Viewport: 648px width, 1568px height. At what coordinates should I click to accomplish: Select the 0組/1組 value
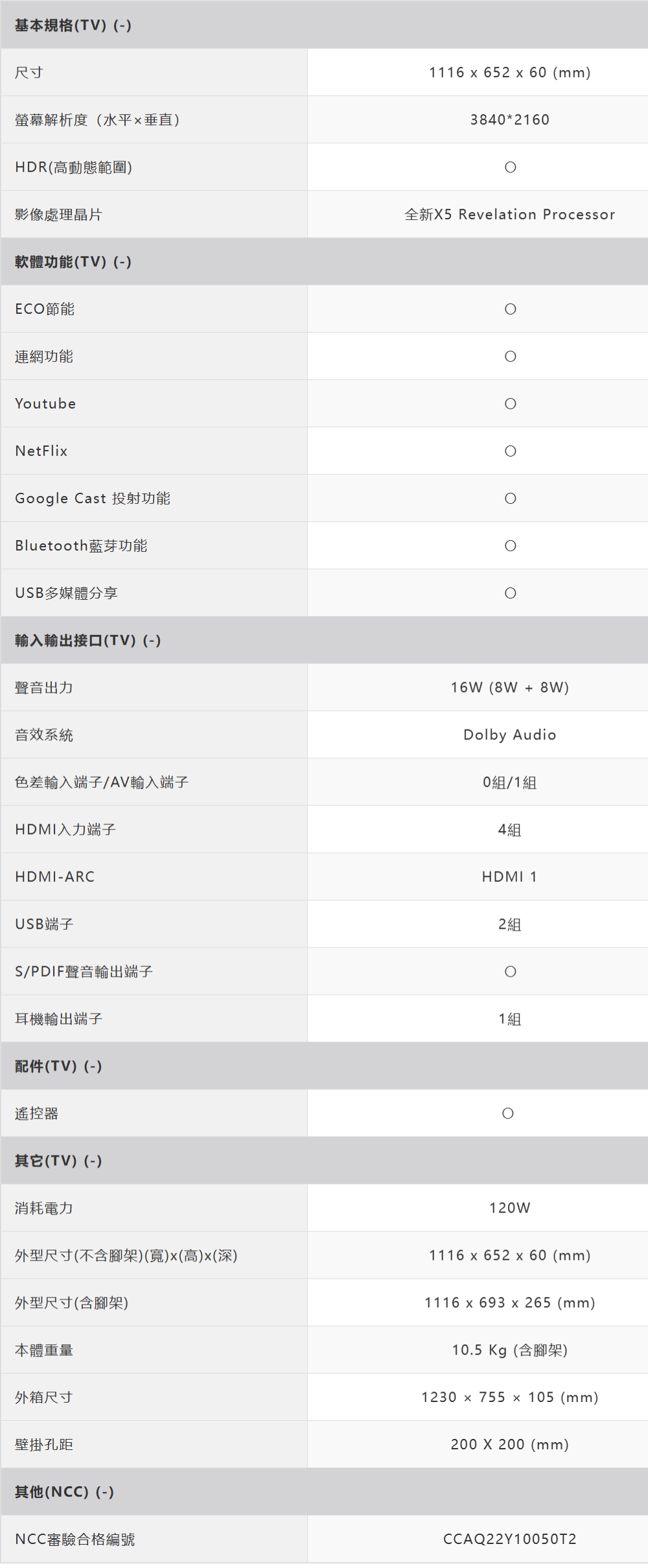click(x=510, y=783)
